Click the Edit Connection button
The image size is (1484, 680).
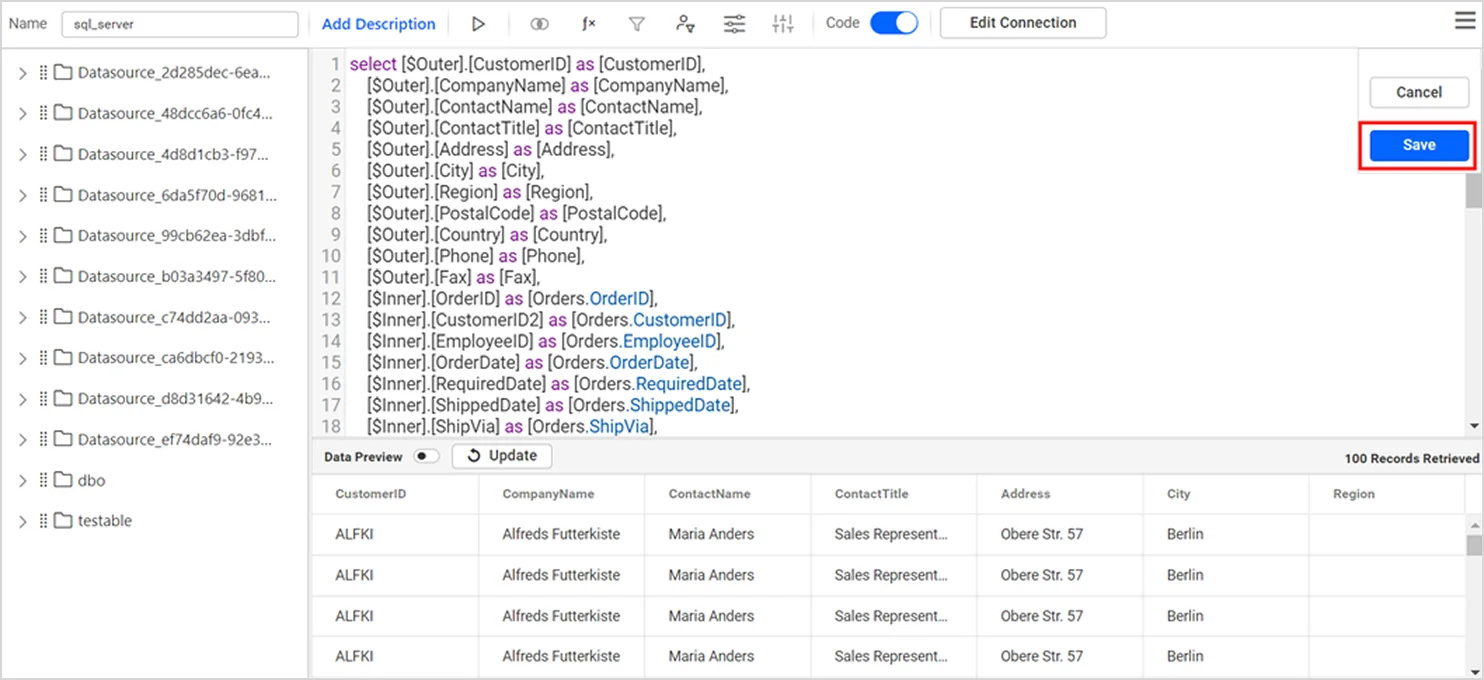1023,23
